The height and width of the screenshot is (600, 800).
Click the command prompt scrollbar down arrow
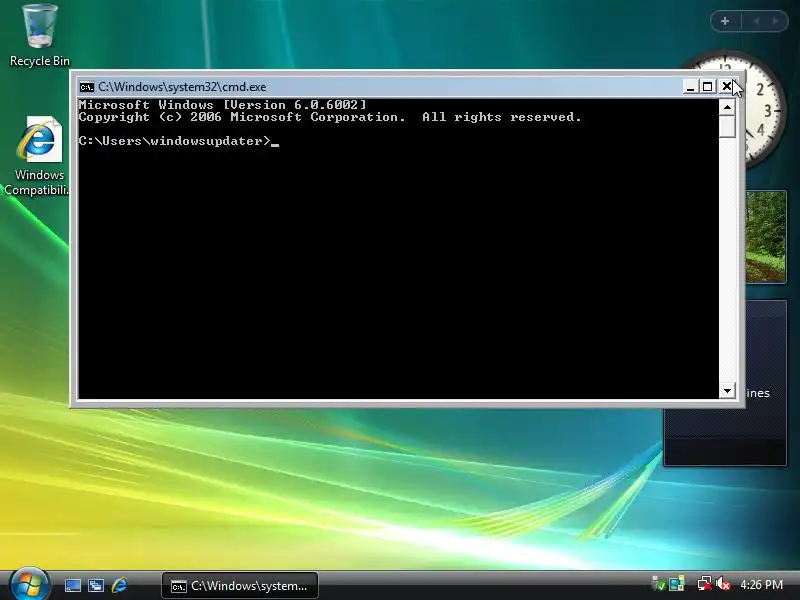pos(727,391)
